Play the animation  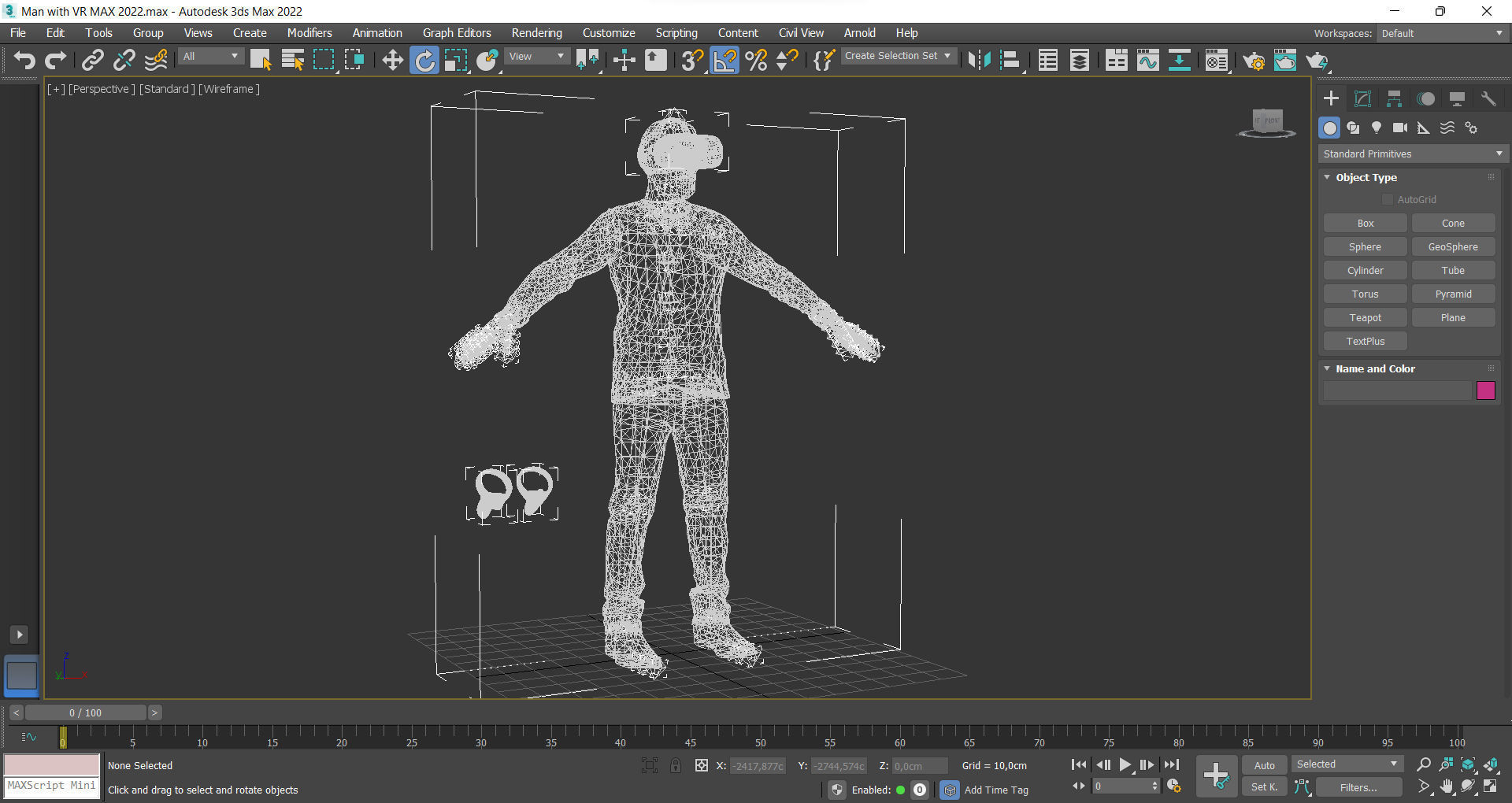click(x=1125, y=764)
